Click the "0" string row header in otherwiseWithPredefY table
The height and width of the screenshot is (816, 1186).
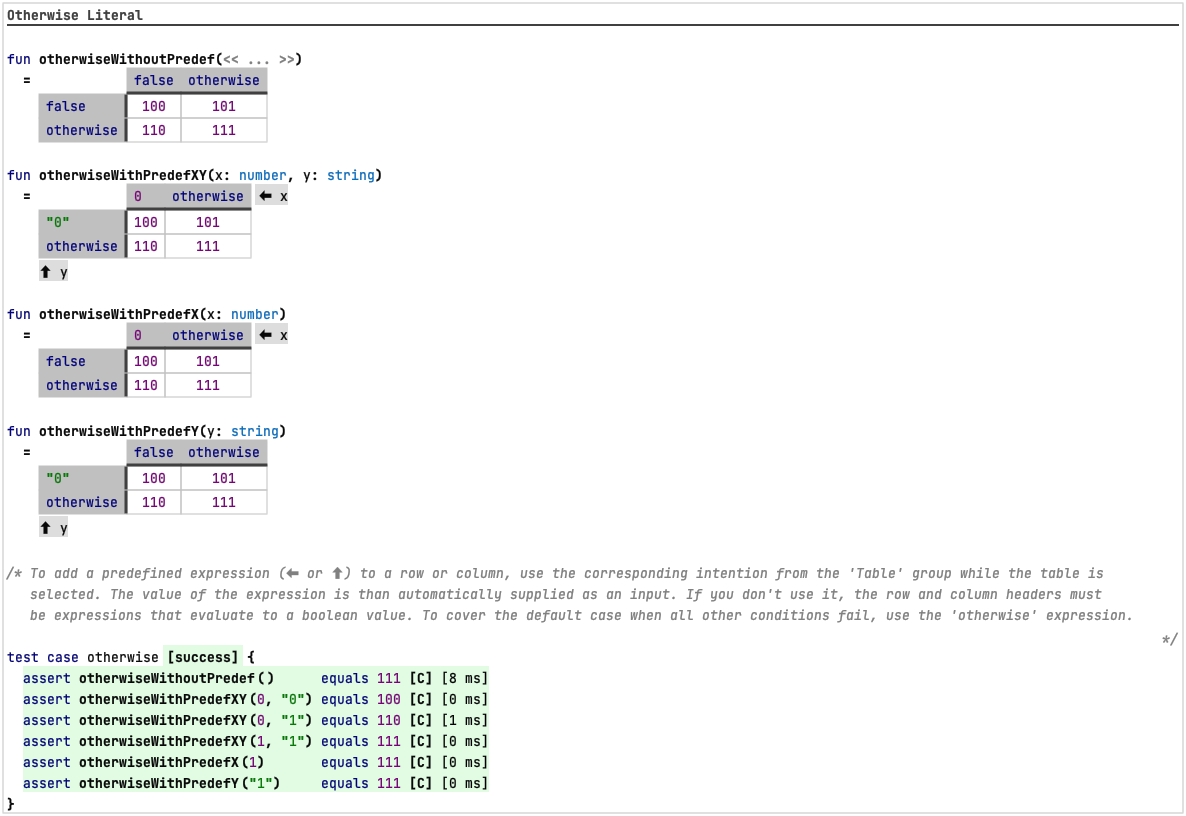point(57,478)
